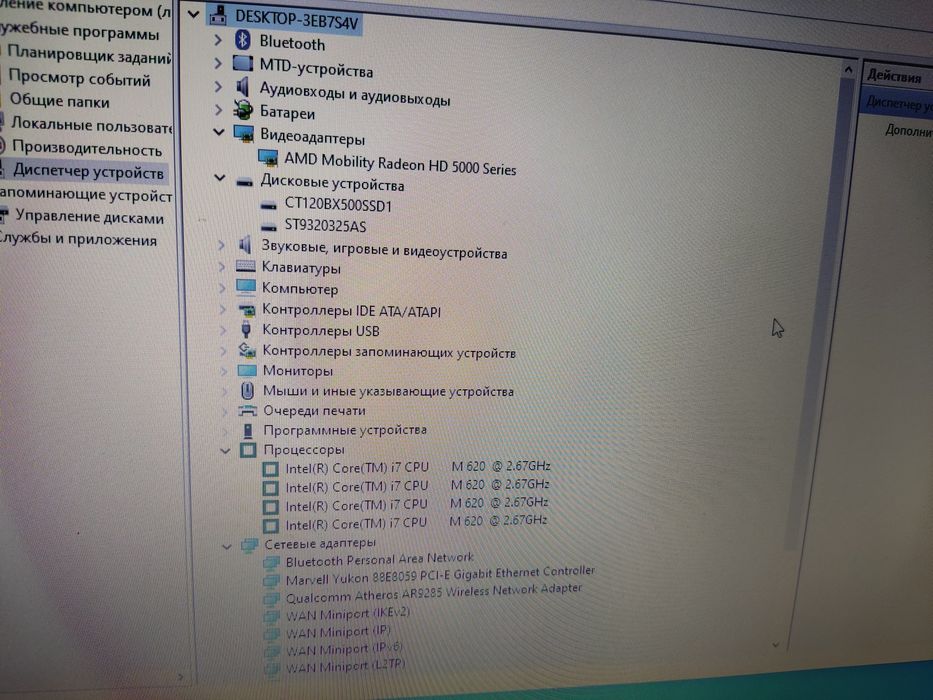Screen dimensions: 933x700
Task: Click the Контроллеры USB plug icon
Action: point(246,329)
